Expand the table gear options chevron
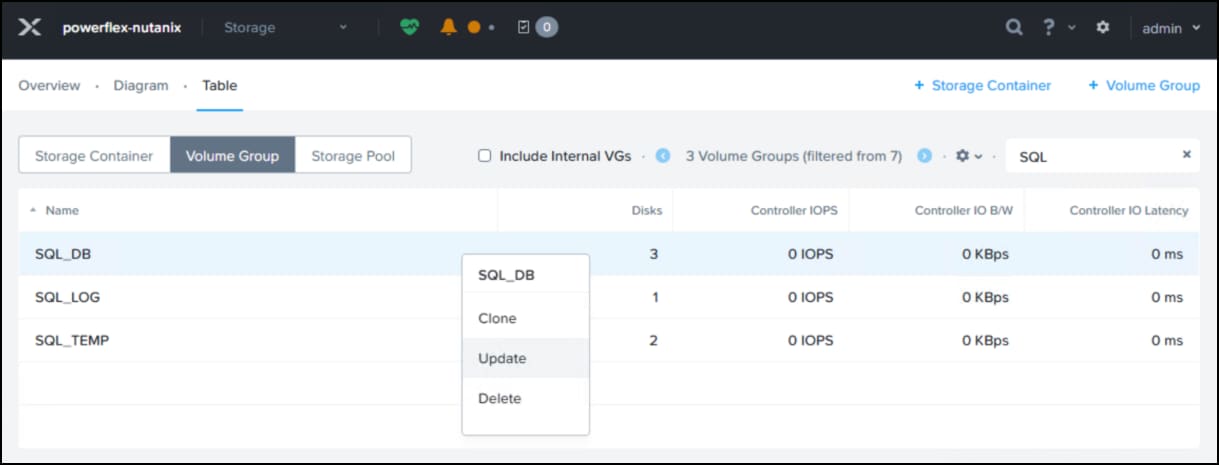 coord(979,157)
